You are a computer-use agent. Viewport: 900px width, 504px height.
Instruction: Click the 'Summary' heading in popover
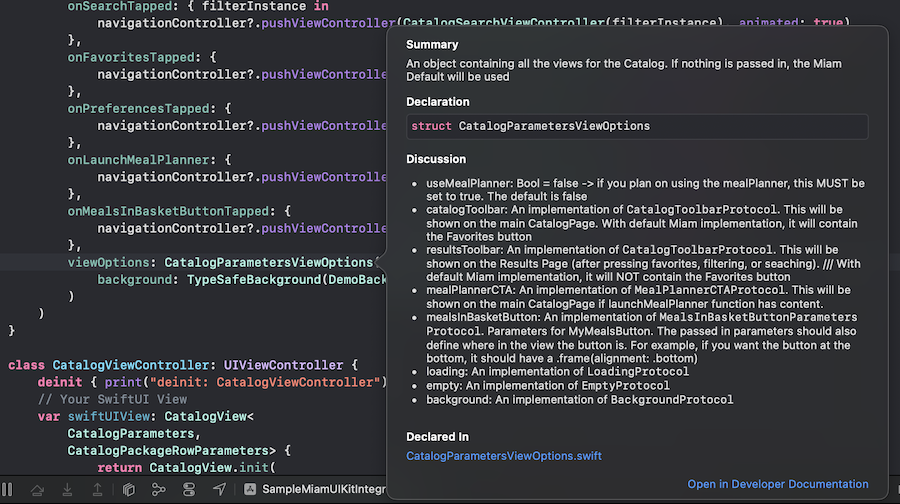coord(432,45)
